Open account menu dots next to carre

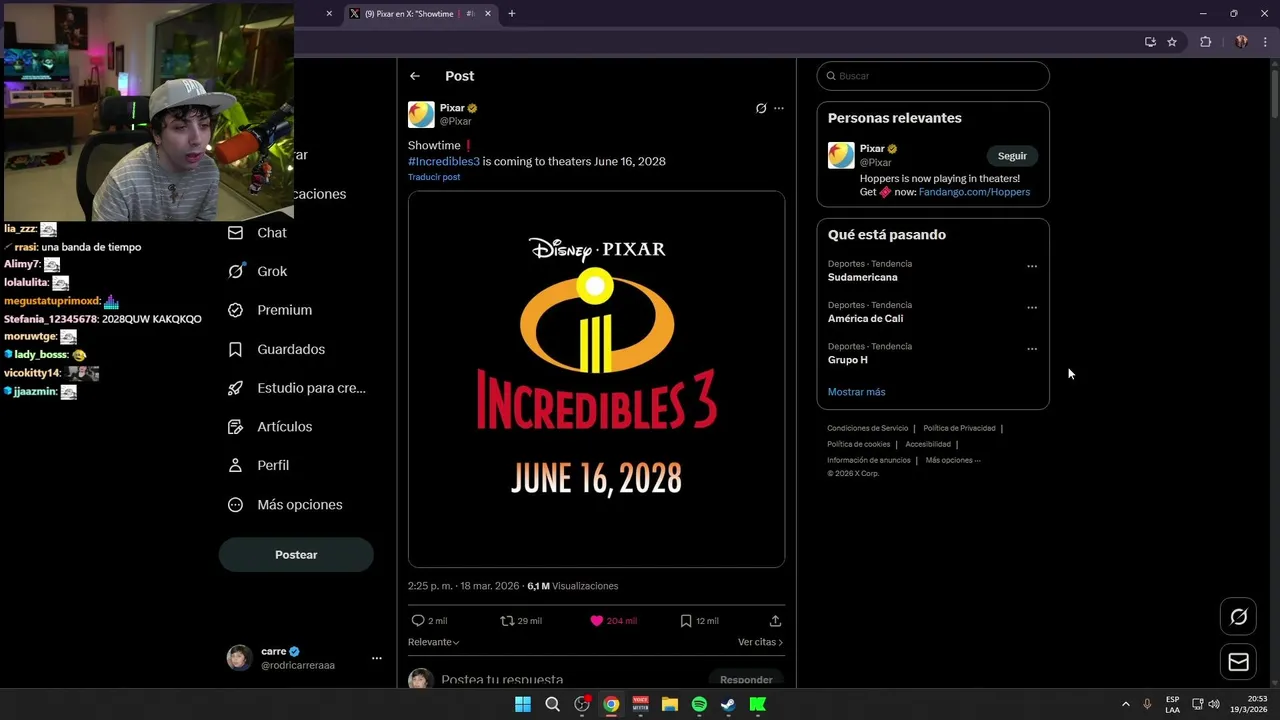point(377,658)
